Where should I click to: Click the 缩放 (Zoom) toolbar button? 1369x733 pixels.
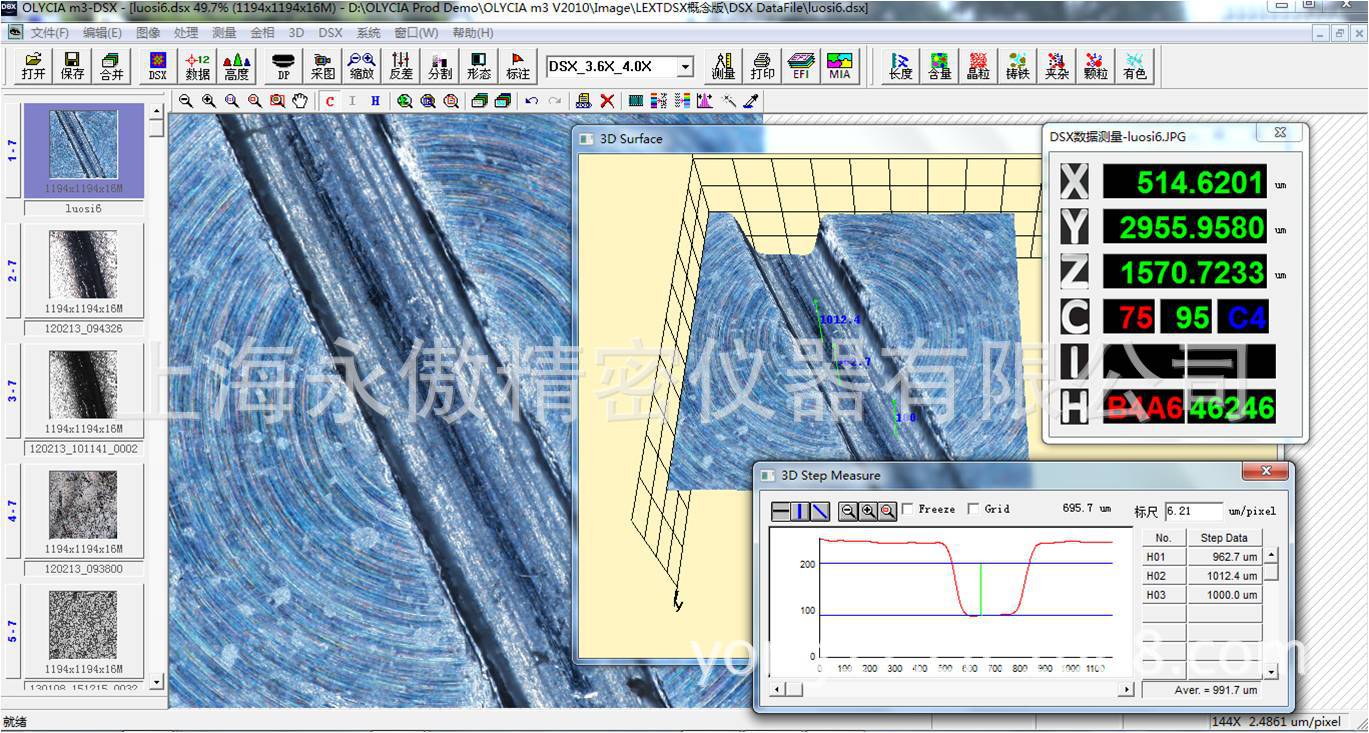pos(361,66)
